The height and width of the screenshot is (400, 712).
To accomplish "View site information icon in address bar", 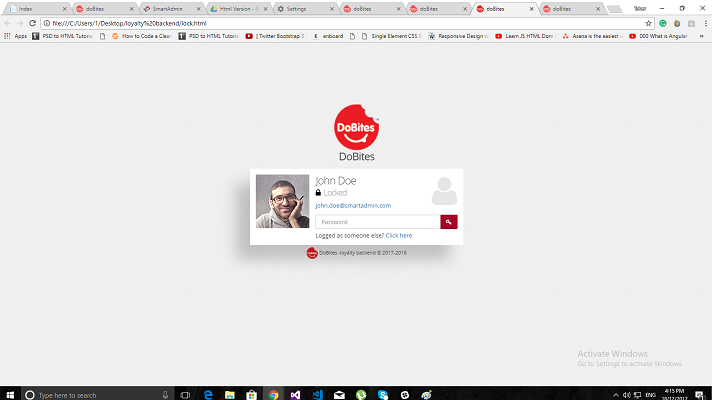I will (x=47, y=23).
